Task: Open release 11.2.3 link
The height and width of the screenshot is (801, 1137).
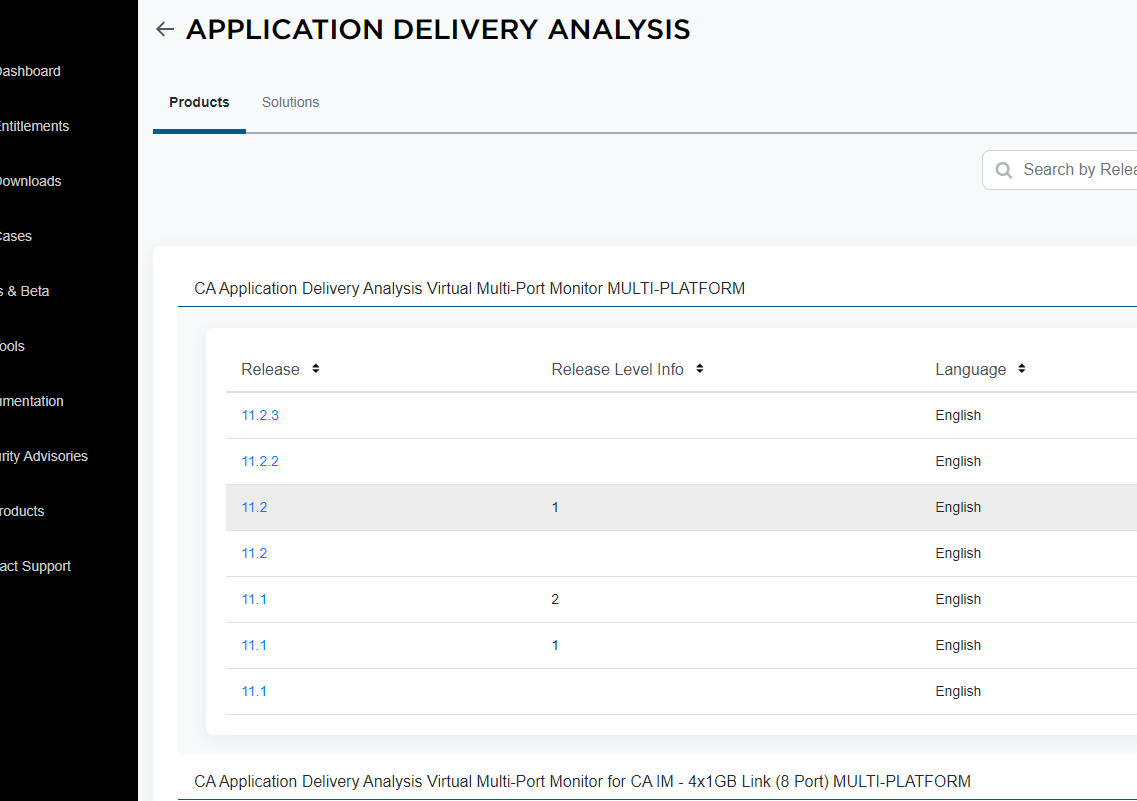Action: tap(260, 415)
